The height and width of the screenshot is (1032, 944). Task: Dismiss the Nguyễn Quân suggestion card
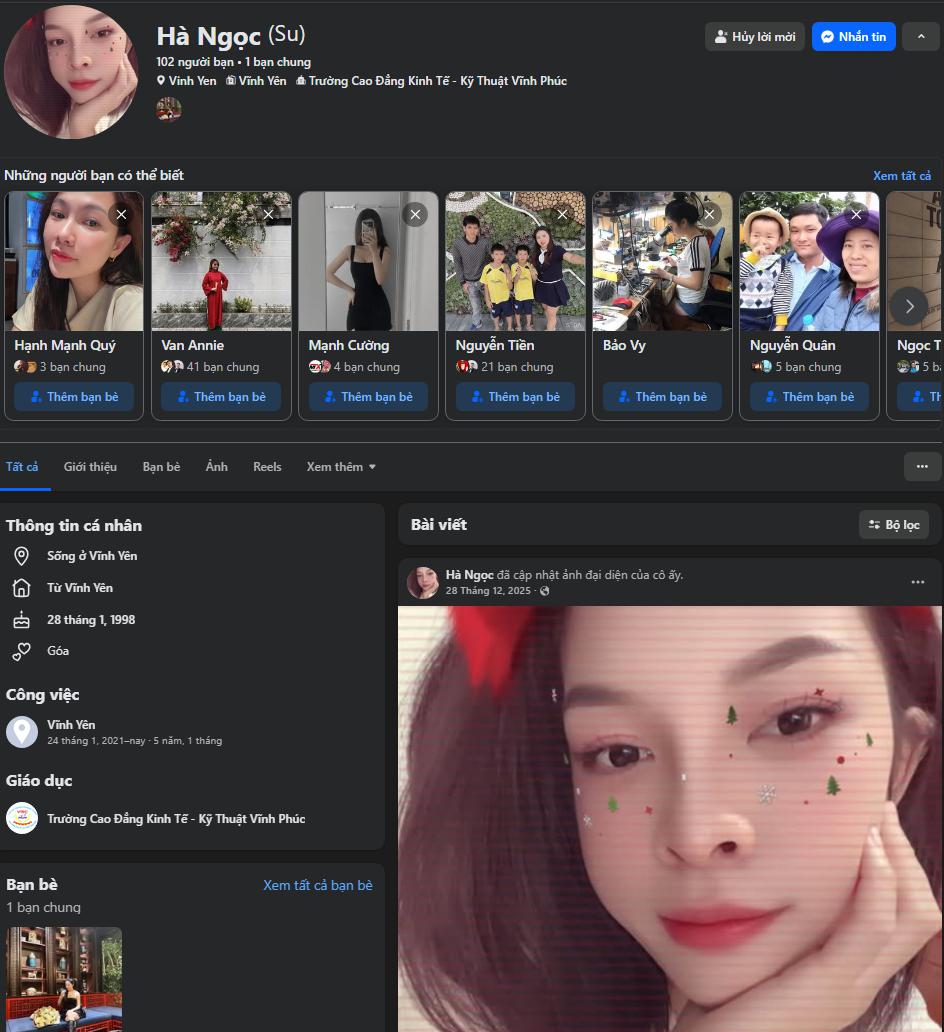coord(856,215)
